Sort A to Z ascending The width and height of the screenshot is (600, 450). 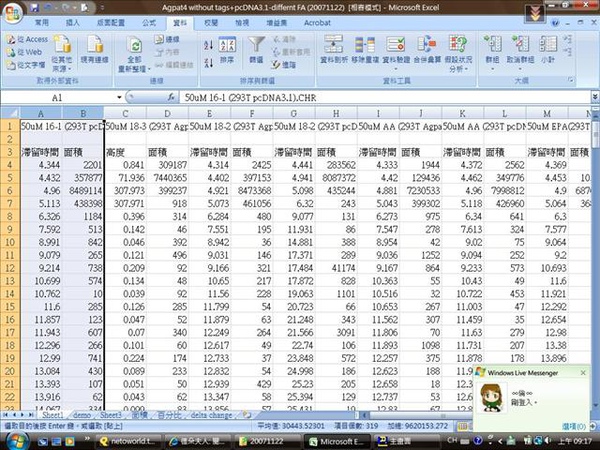point(209,46)
